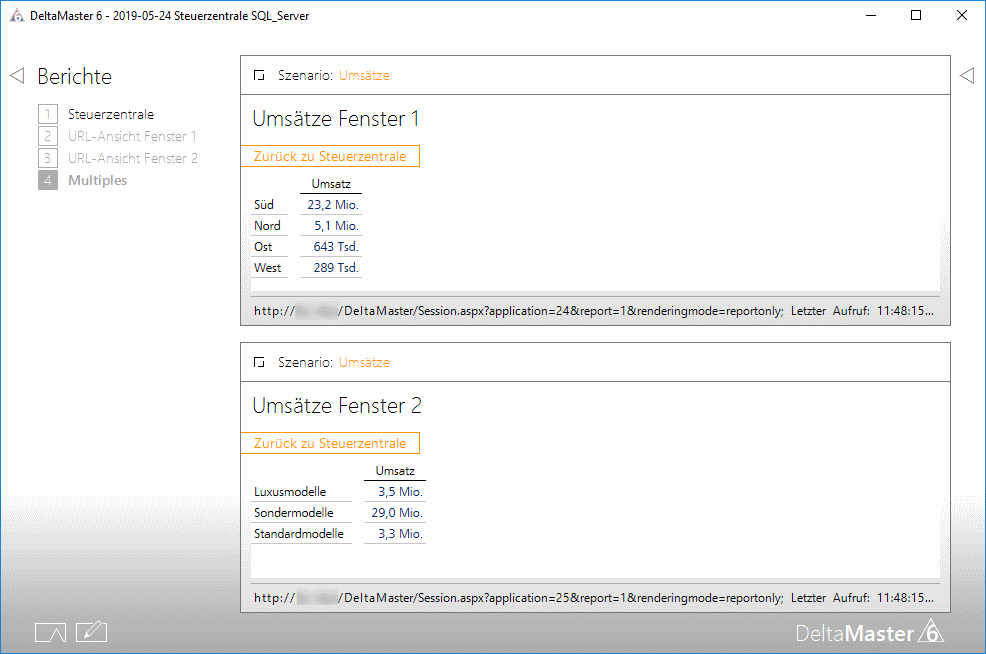The width and height of the screenshot is (986, 654).
Task: Click the Umsätze Fenster 1 title
Action: (x=335, y=119)
